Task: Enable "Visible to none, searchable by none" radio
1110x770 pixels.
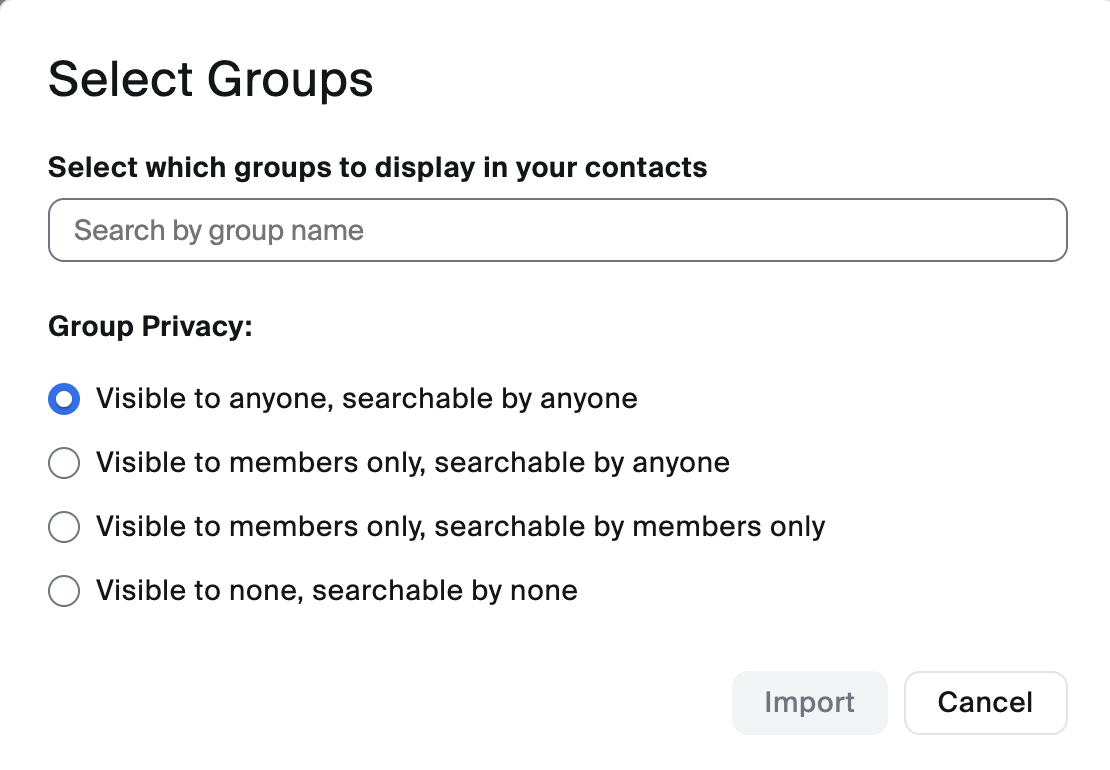Action: 64,591
